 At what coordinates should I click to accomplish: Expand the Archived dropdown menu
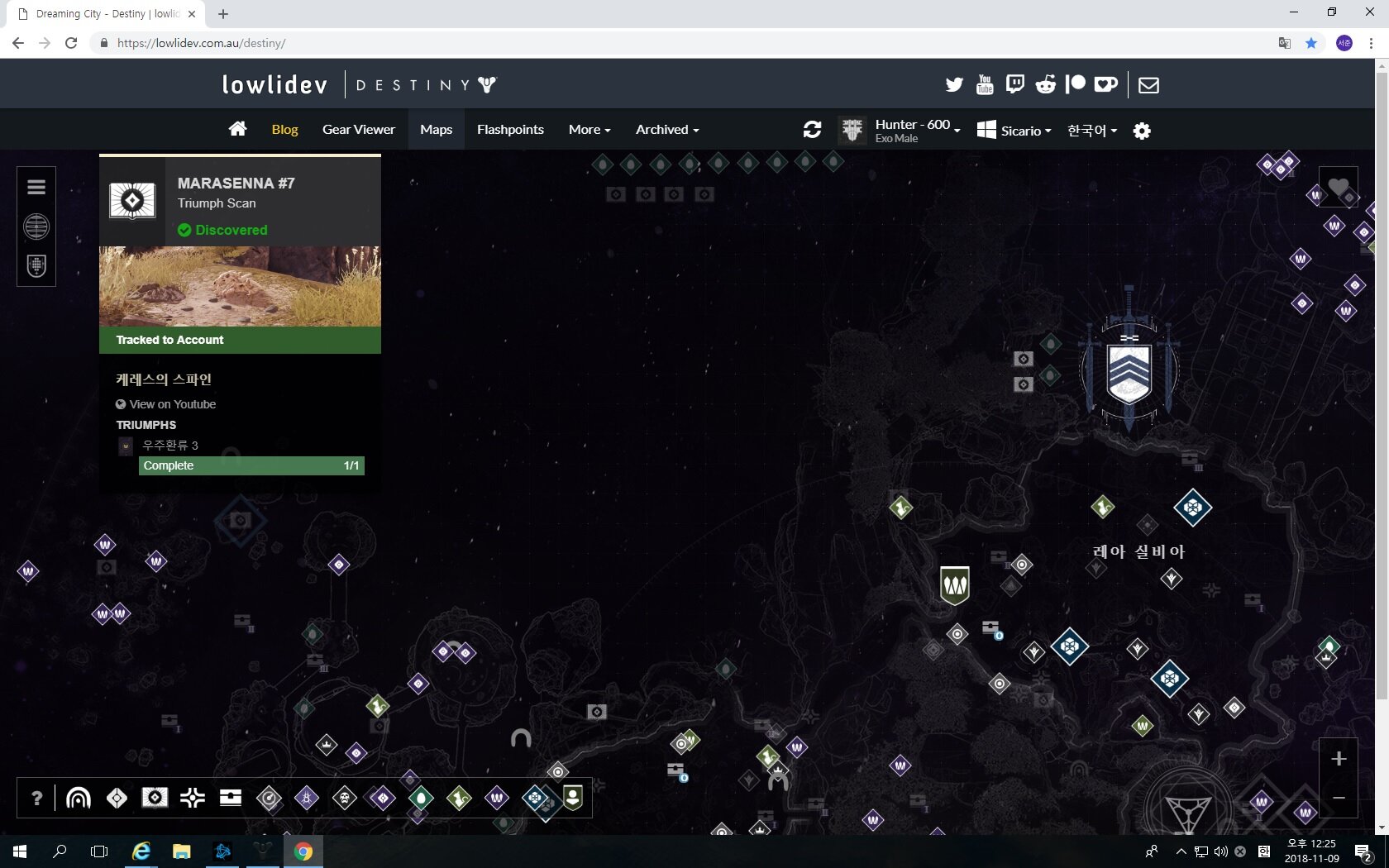667,130
